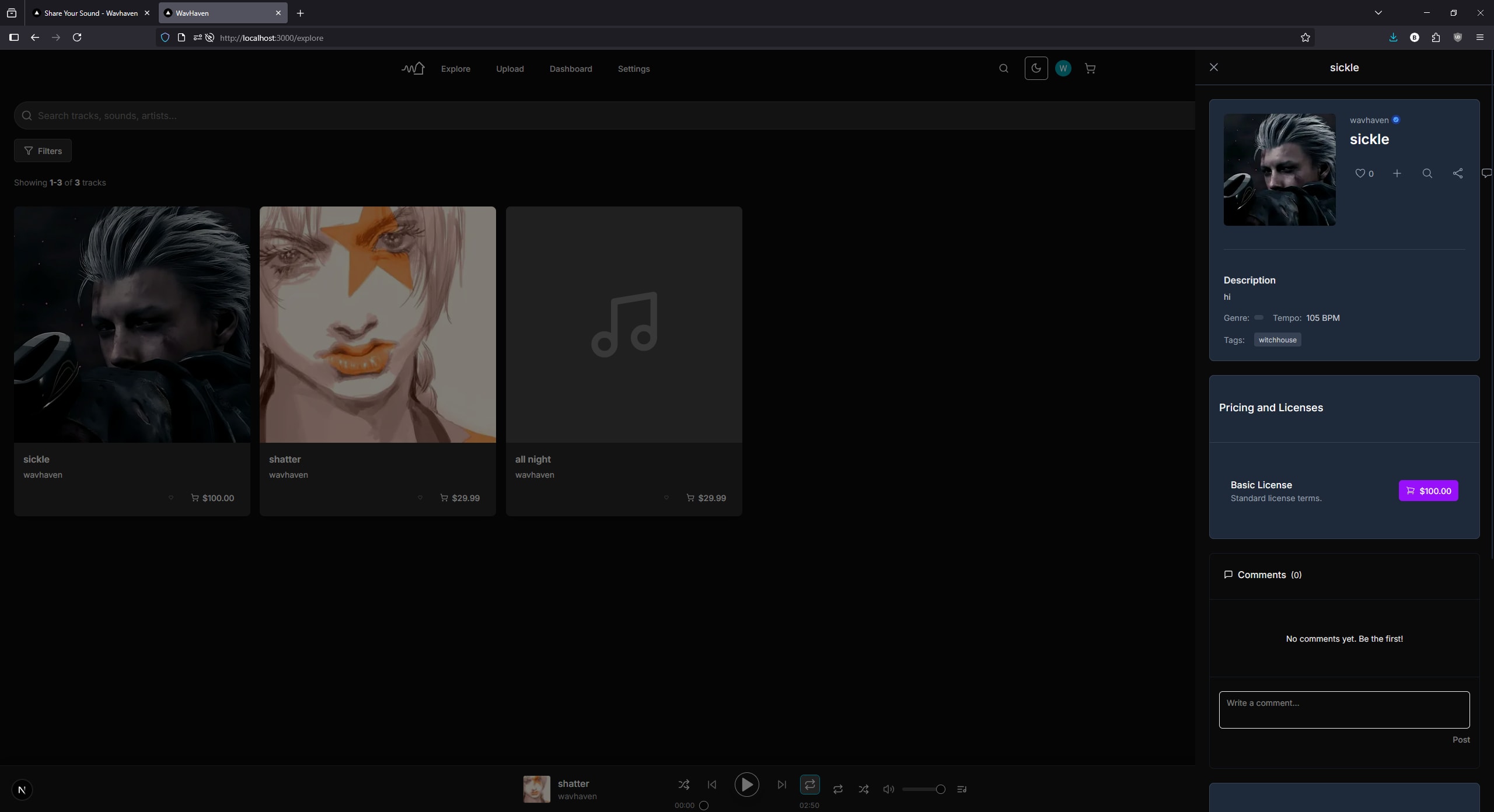Adjust the volume slider
The width and height of the screenshot is (1494, 812).
coord(923,789)
